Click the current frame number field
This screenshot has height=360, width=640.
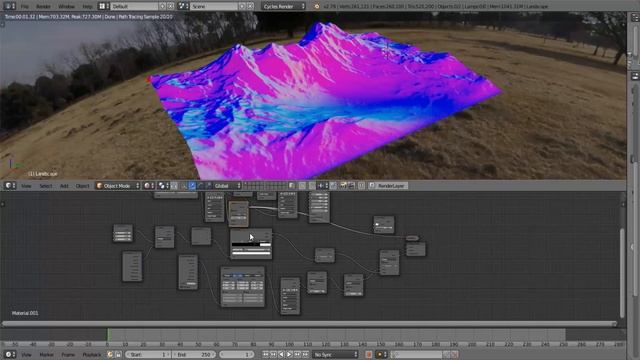point(237,354)
